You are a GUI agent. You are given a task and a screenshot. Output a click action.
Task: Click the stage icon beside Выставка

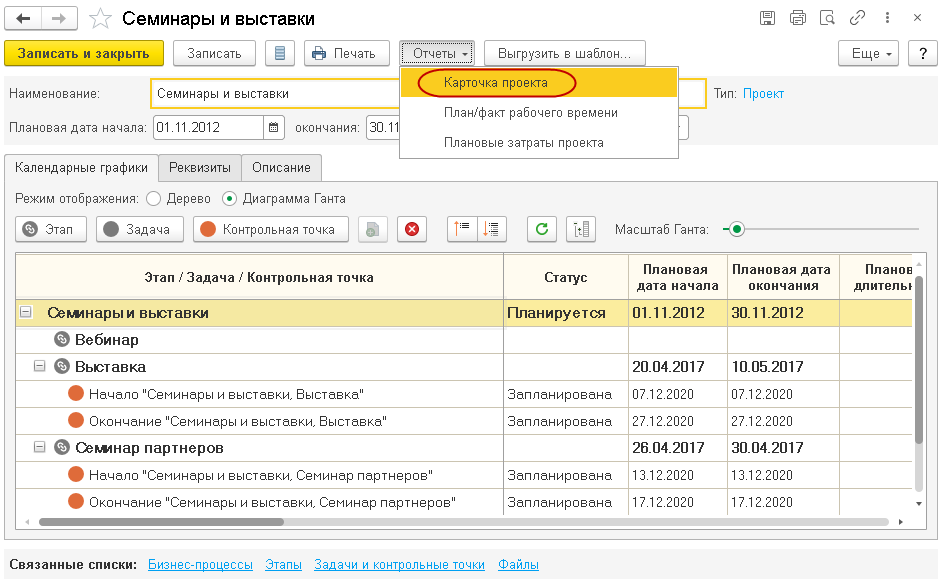click(x=62, y=366)
